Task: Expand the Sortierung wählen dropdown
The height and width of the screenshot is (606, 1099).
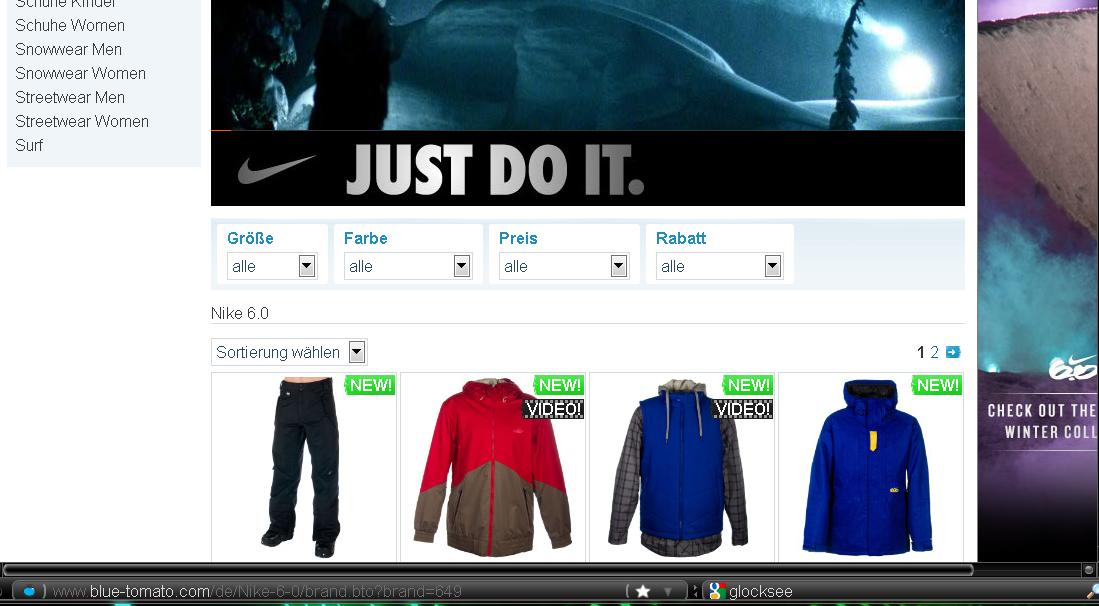Action: coord(289,352)
